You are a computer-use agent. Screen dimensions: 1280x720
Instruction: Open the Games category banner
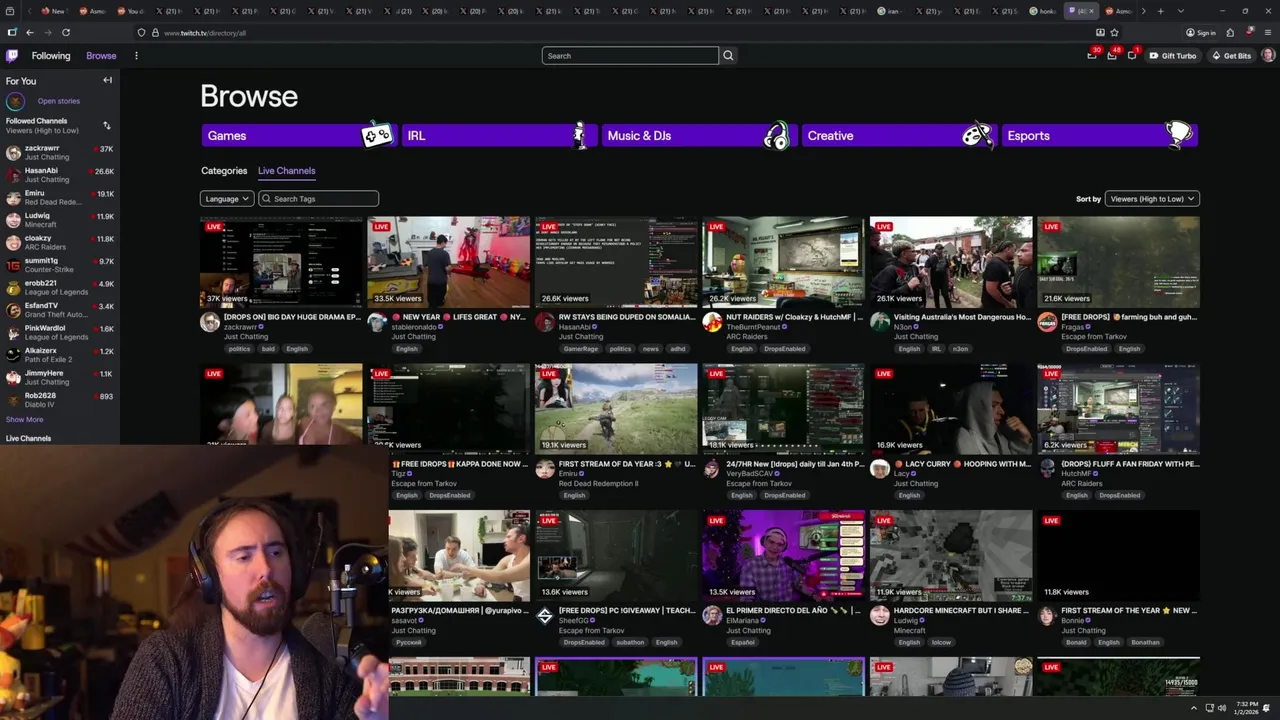(x=299, y=135)
